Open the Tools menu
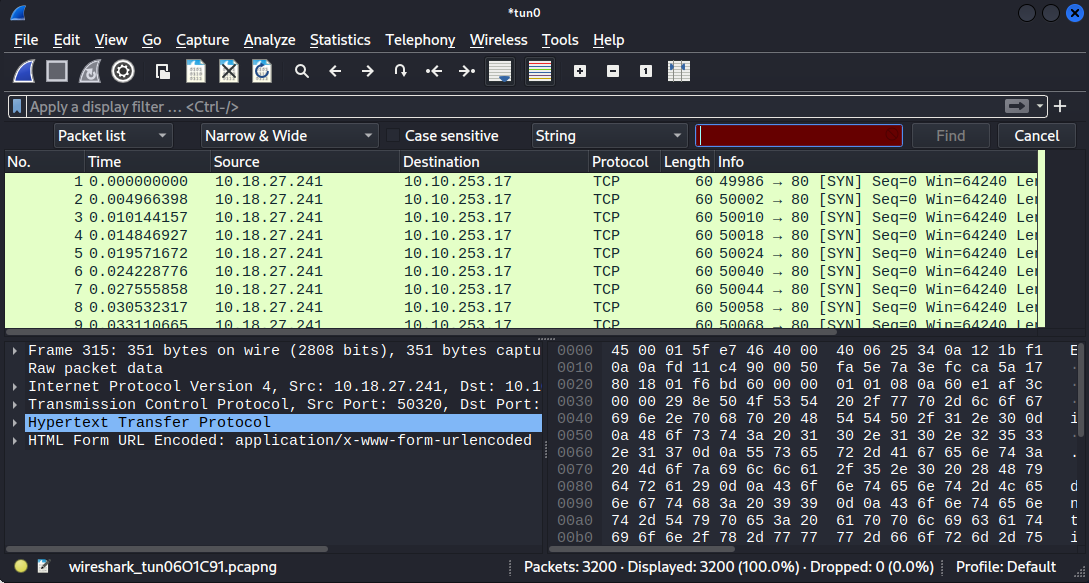Viewport: 1089px width, 583px height. (560, 40)
